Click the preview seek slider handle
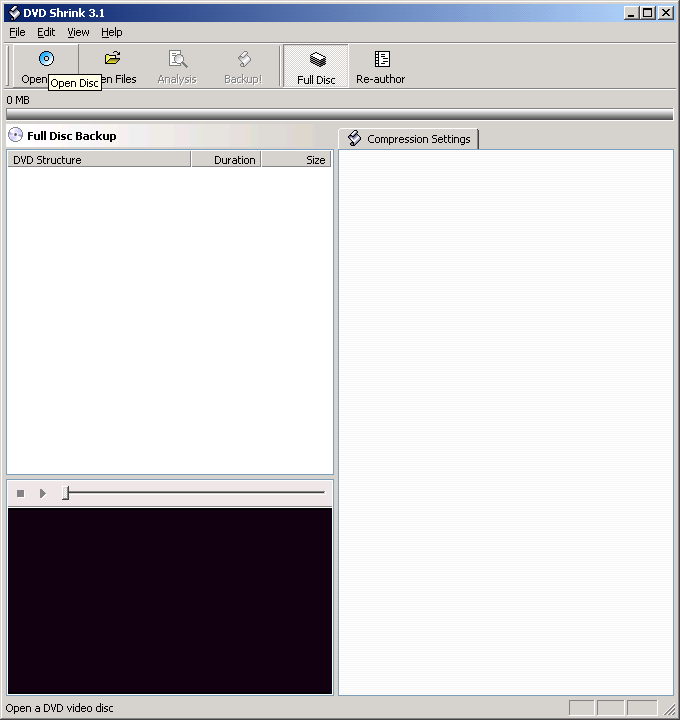680x720 pixels. pos(66,493)
